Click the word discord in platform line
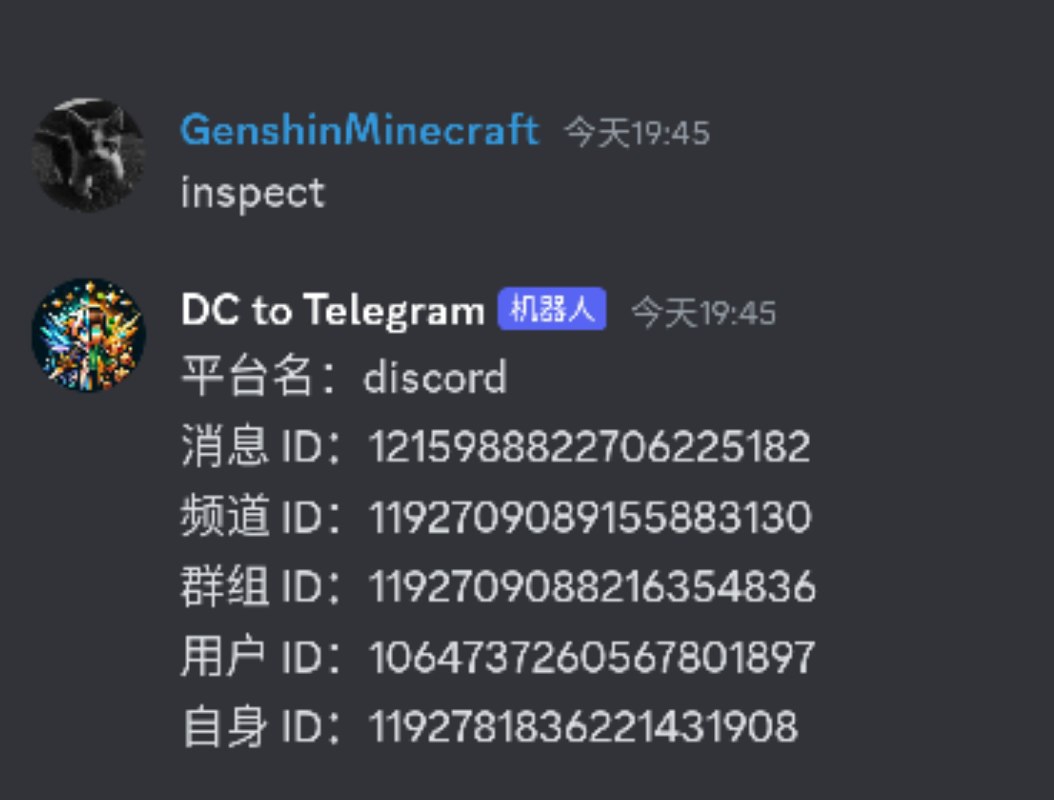Screen dimensions: 1054x800 point(435,377)
